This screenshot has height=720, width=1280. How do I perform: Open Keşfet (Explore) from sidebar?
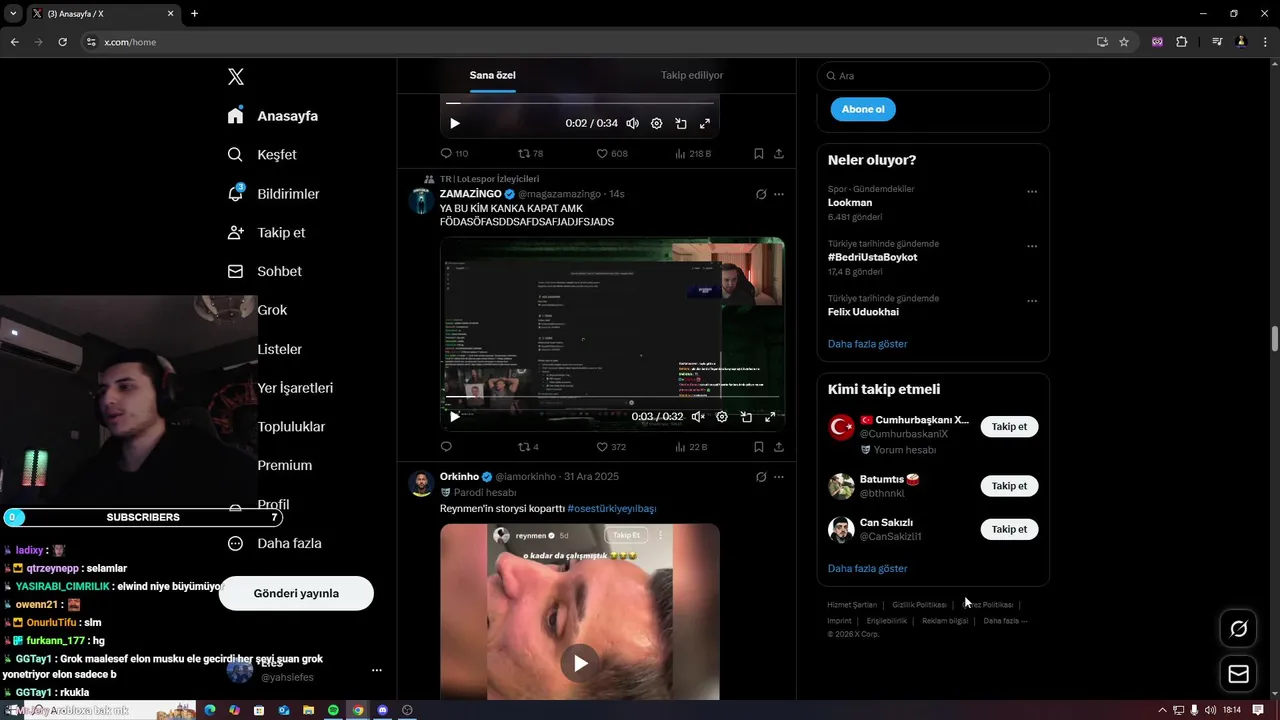point(262,155)
